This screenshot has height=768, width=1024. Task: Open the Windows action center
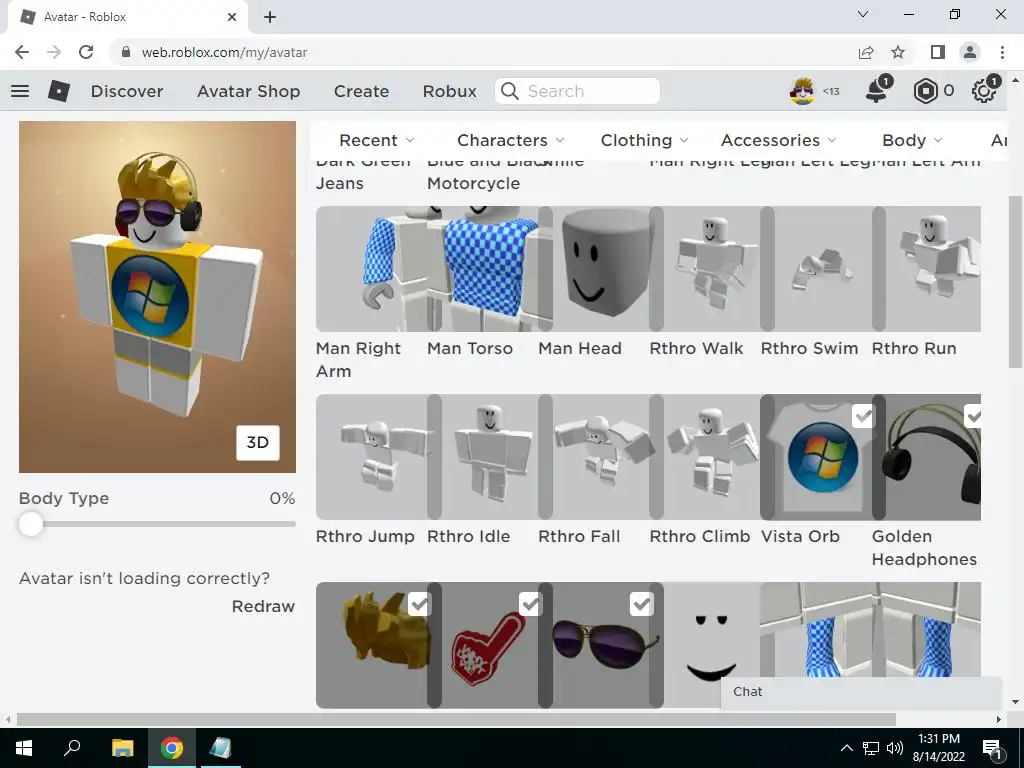click(x=992, y=748)
